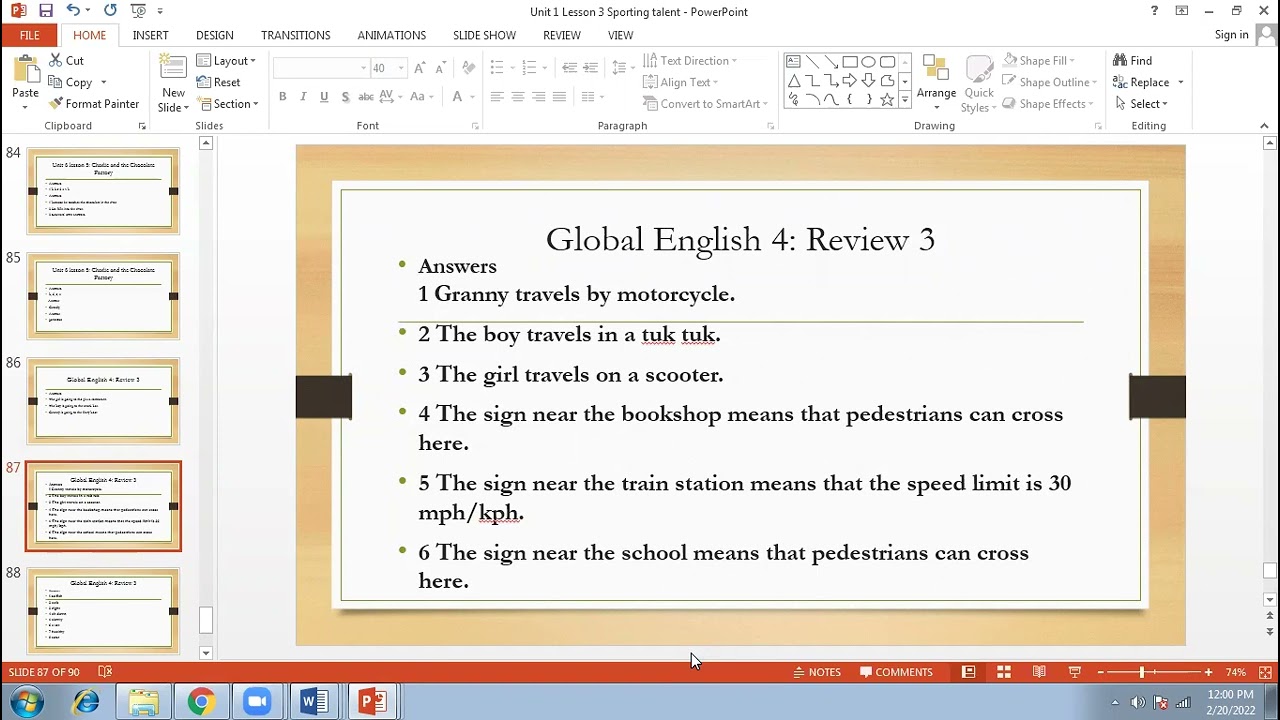Click the Find binoculars button
Screen dimensions: 1280x720
[1133, 61]
